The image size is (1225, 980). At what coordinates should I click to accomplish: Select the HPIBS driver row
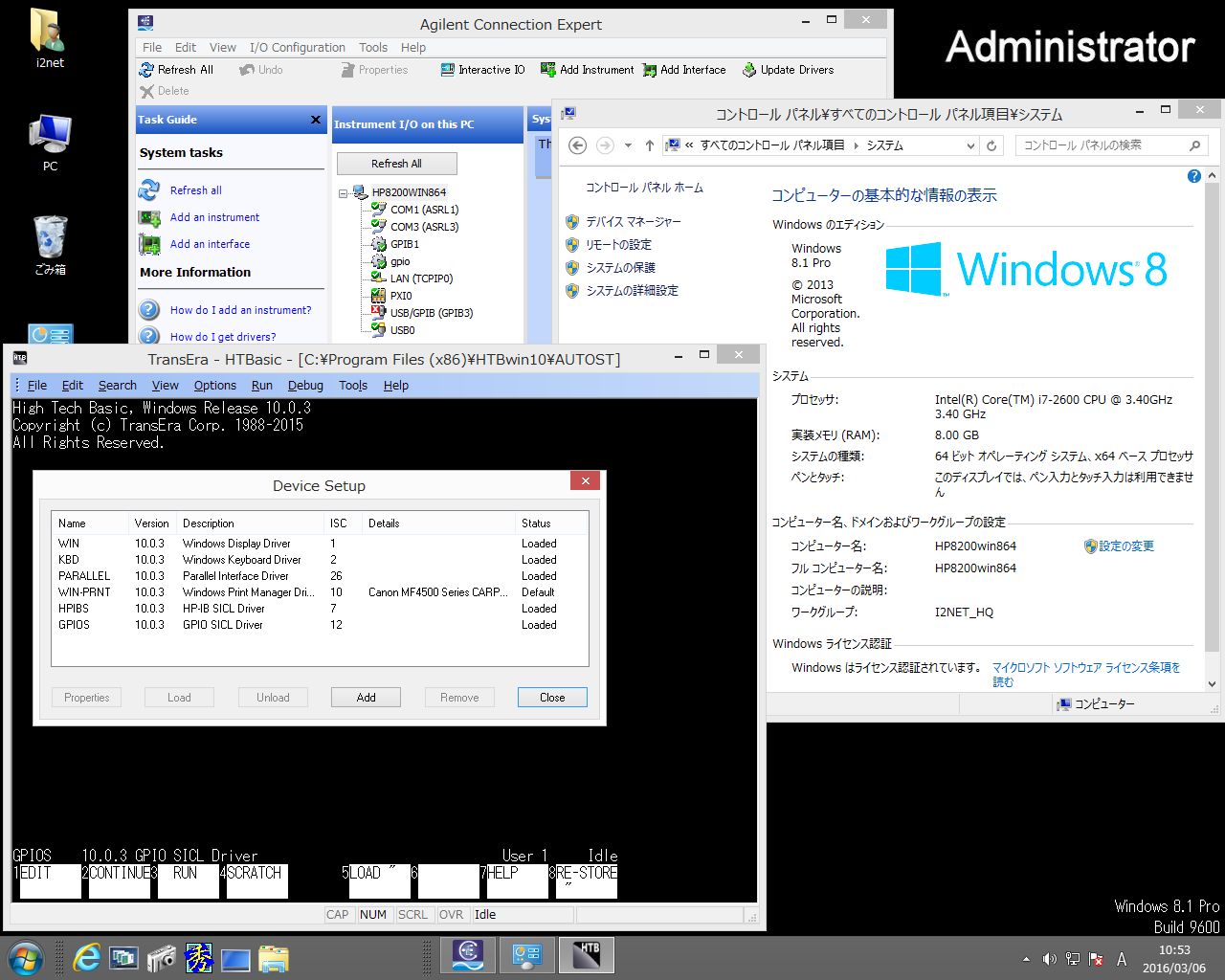click(x=320, y=609)
